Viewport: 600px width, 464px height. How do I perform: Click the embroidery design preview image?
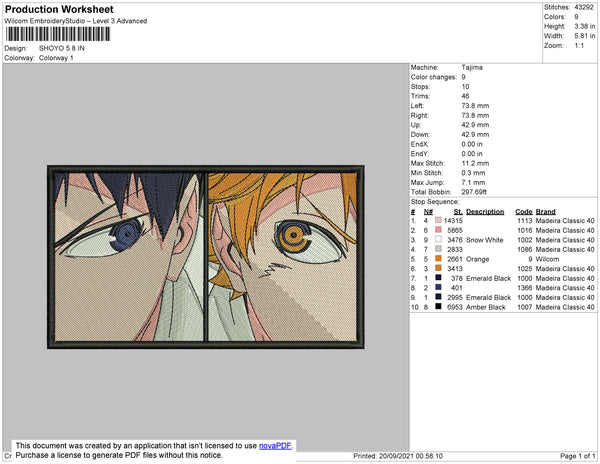(206, 257)
